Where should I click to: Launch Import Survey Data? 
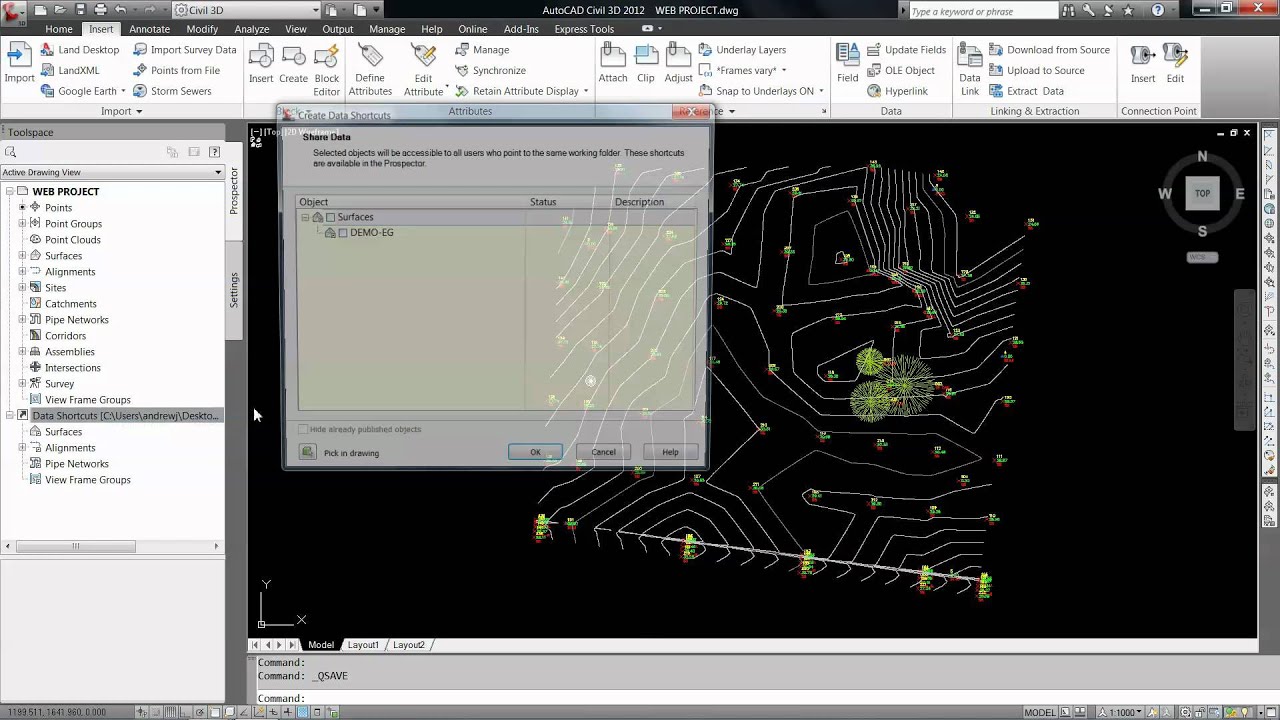coord(185,49)
